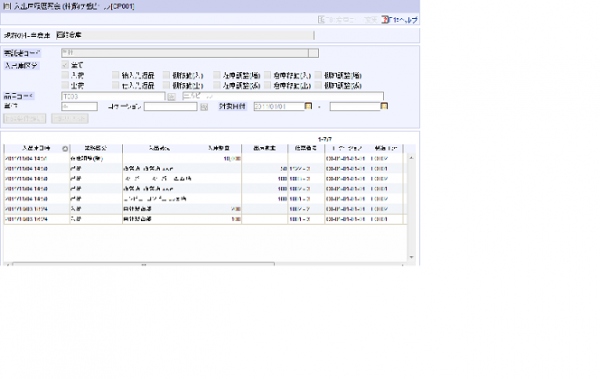Open the lookup icon next to ロケーション field
Screen dimensions: 600x379
point(204,107)
